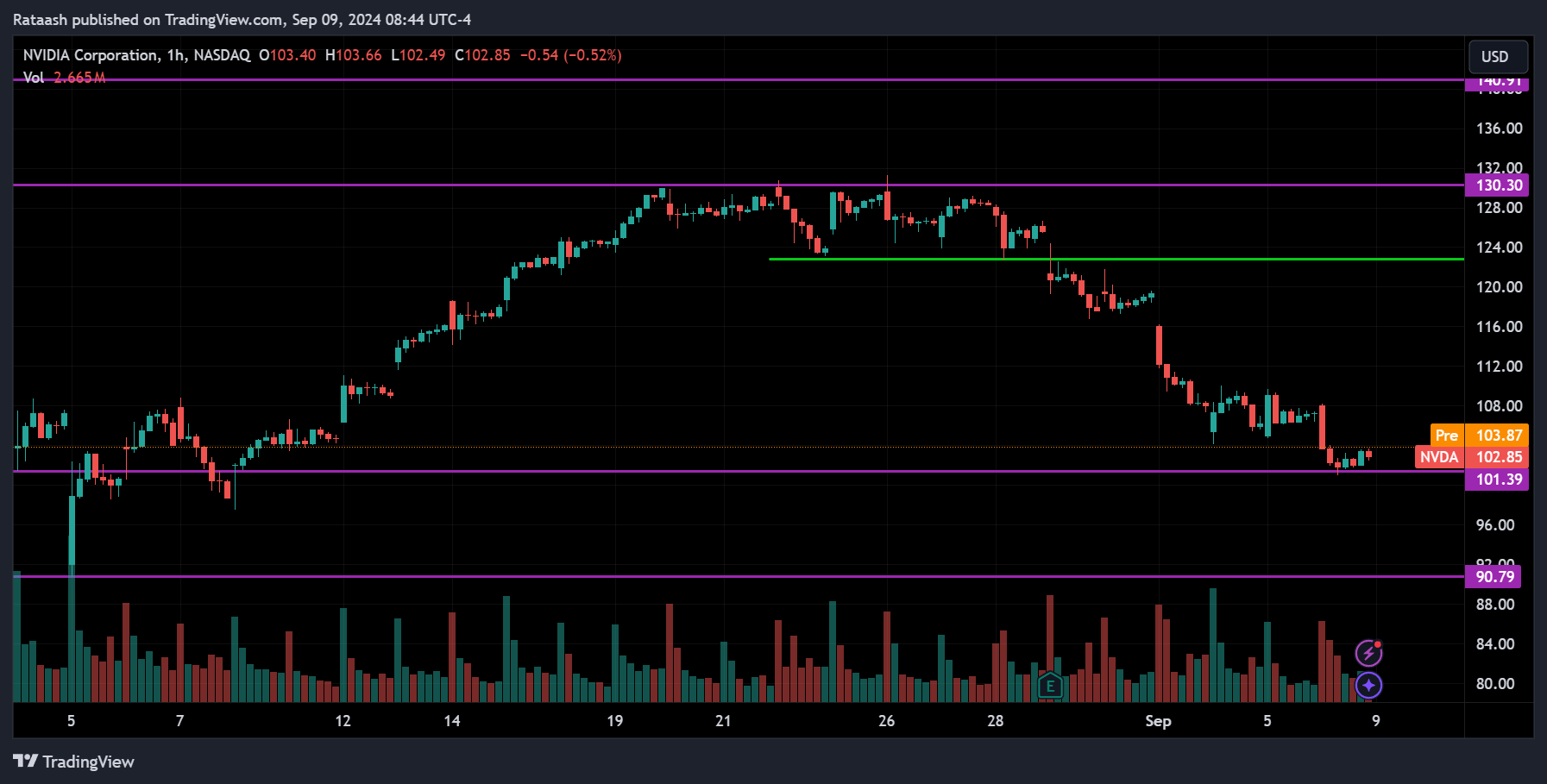Click the TradingView logo at bottom left
This screenshot has height=784, width=1547.
(74, 762)
